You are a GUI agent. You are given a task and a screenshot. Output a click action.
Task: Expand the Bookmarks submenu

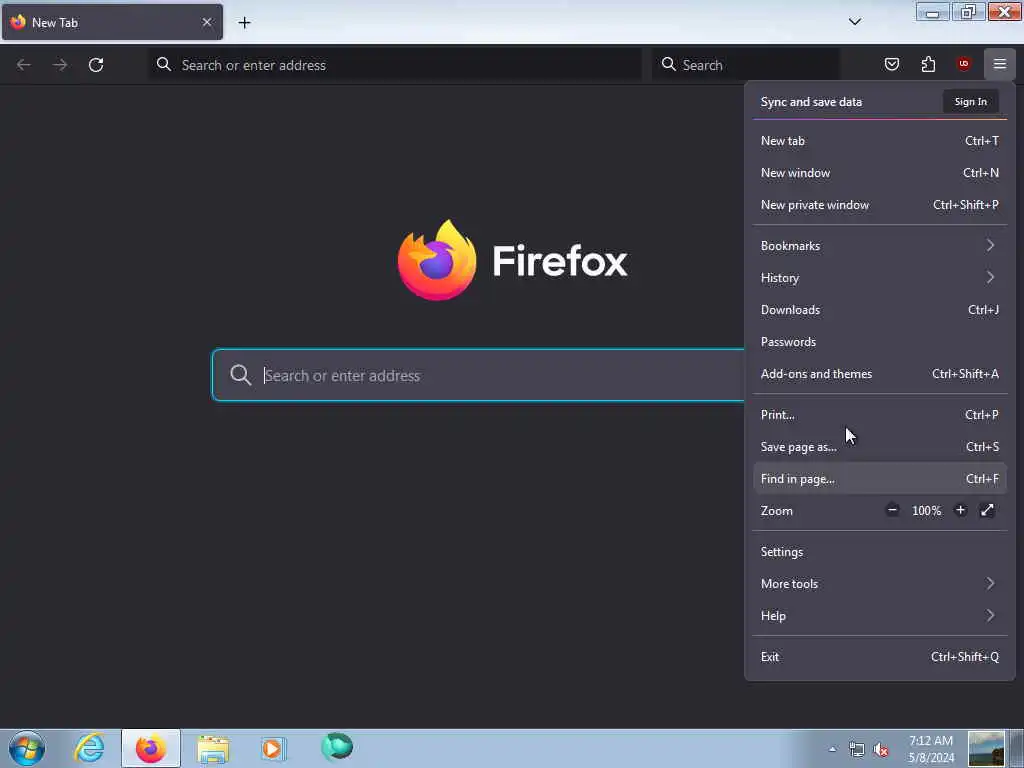click(880, 246)
